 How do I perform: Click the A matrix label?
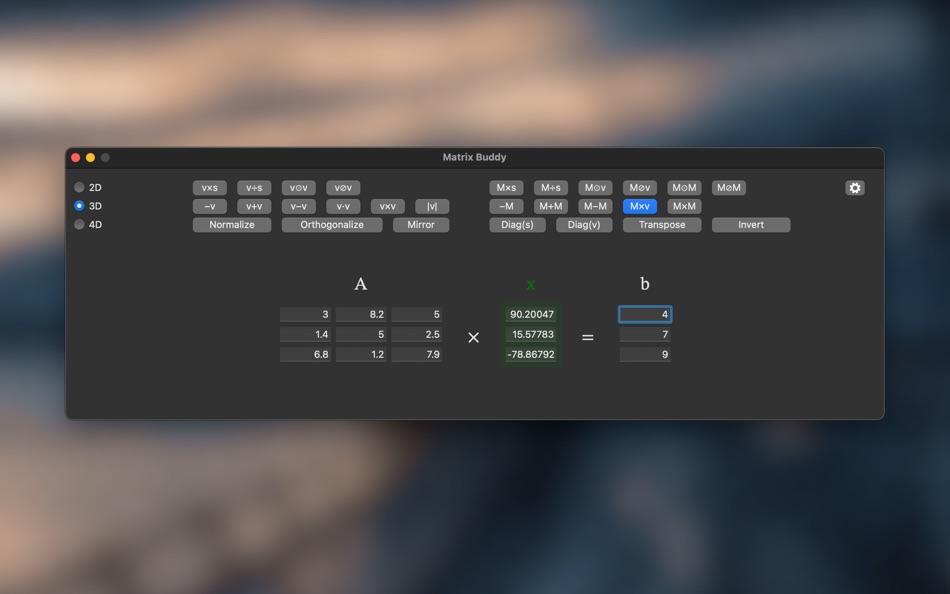(x=360, y=284)
